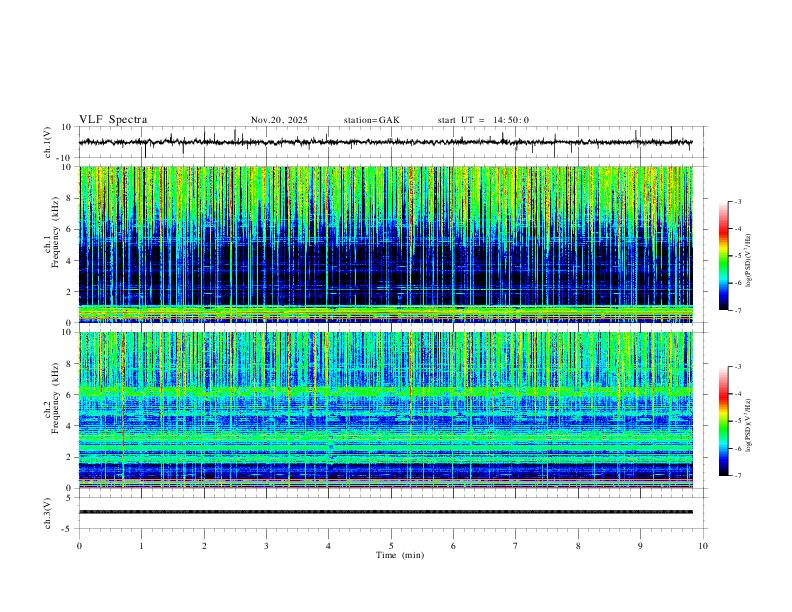This screenshot has height=612, width=792.
Task: Click the "ch.1(V)" waveform axis label
Action: click(x=48, y=142)
